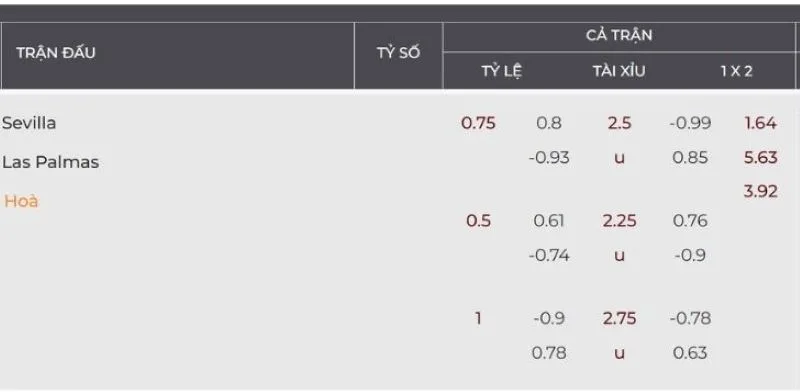Click the TỶ LỆ column header

(502, 71)
